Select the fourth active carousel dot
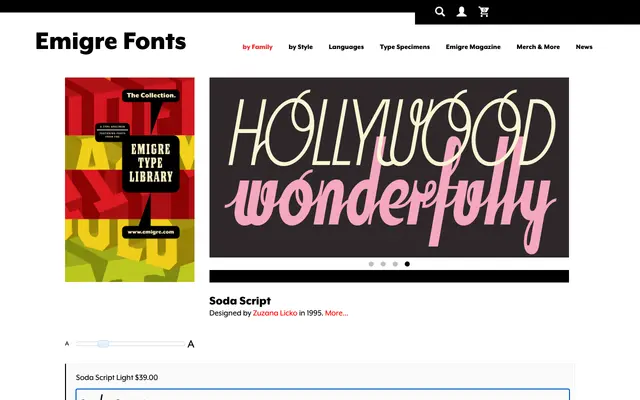 (x=407, y=264)
